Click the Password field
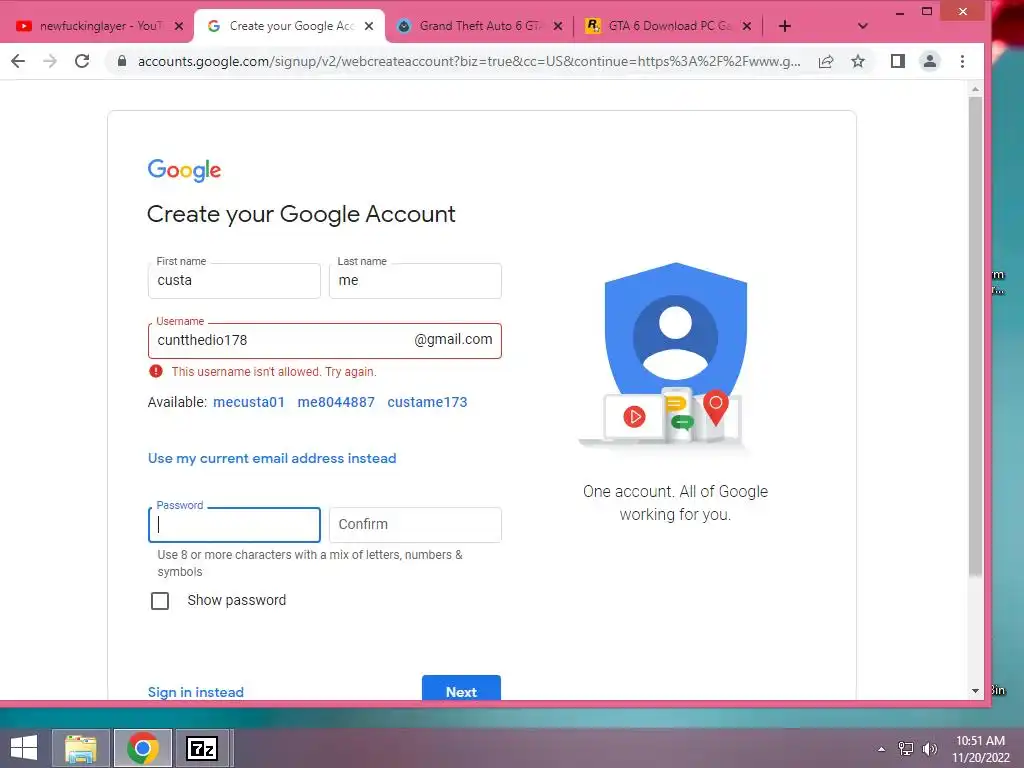The height and width of the screenshot is (768, 1024). [234, 524]
